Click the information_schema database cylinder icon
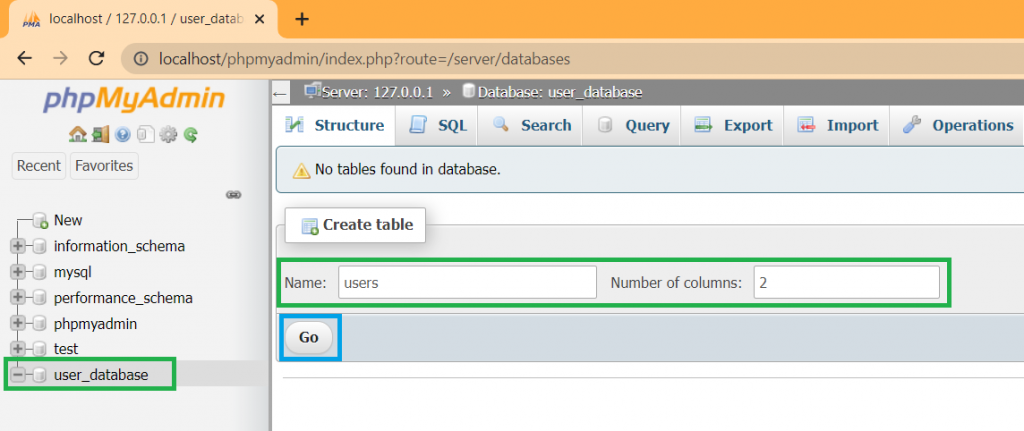This screenshot has width=1024, height=431. pos(39,246)
